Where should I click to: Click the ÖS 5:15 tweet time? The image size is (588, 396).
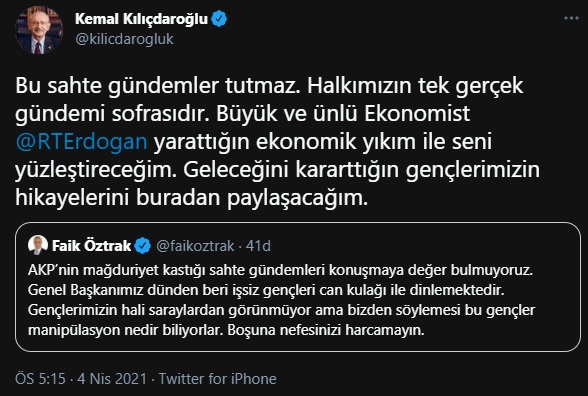coord(40,379)
